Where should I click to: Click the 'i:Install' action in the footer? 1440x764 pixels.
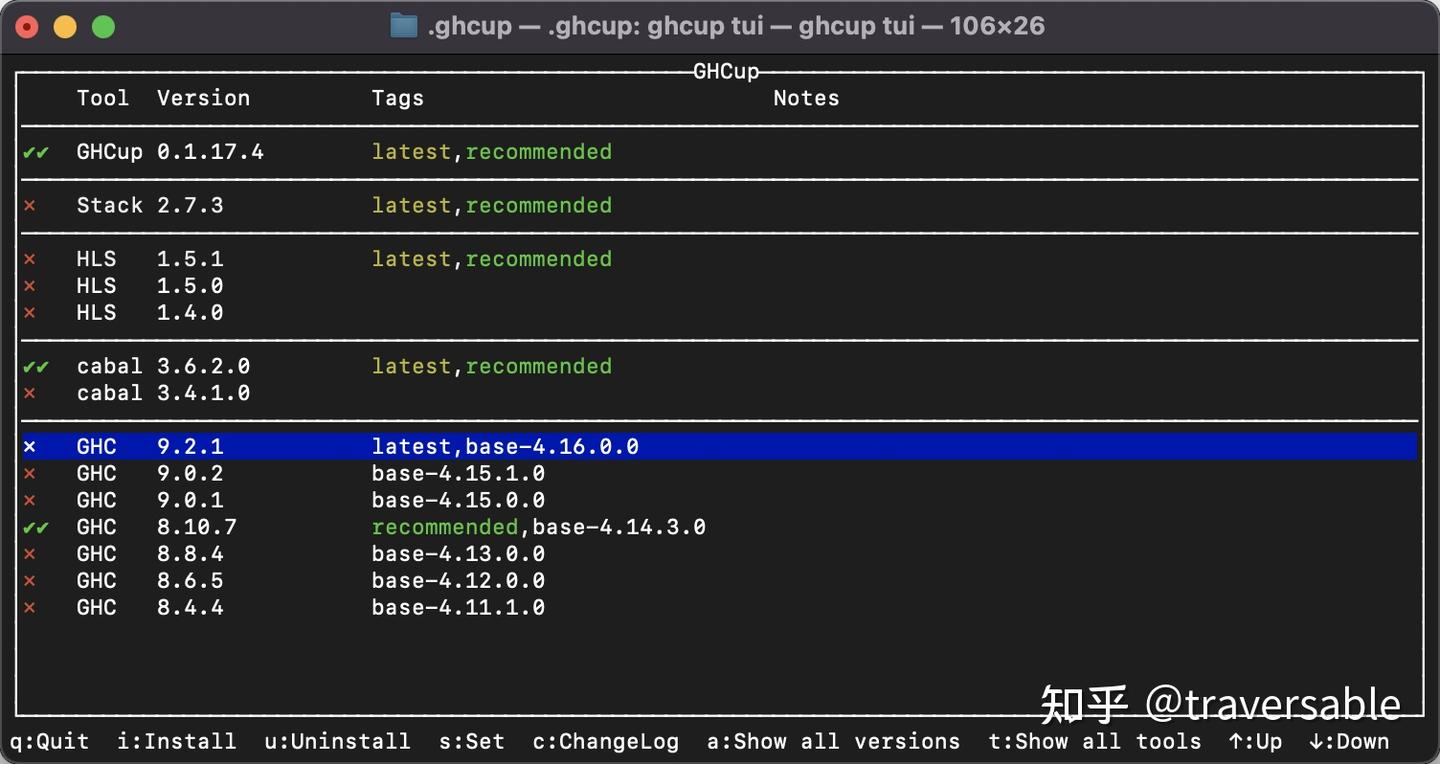[x=176, y=741]
